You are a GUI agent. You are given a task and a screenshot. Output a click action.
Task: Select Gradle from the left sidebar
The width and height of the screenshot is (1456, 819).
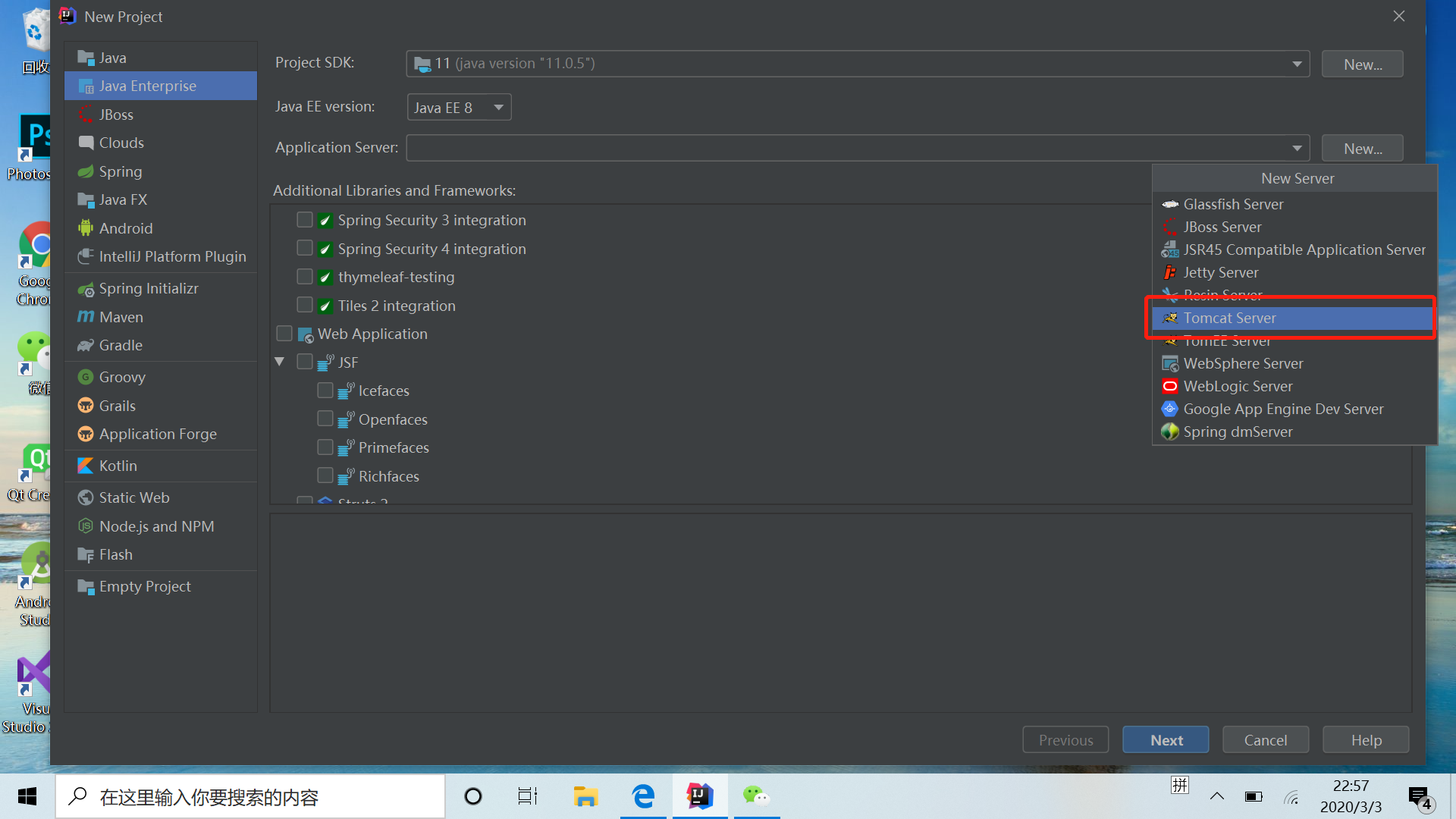[x=121, y=345]
